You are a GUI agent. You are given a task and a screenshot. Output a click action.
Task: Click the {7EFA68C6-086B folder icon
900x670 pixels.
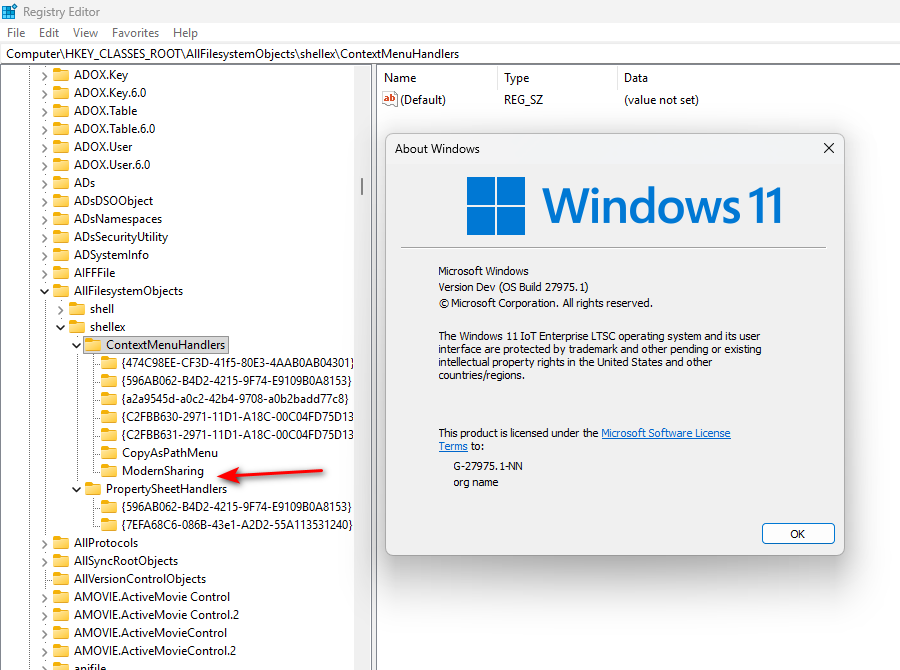(x=108, y=525)
